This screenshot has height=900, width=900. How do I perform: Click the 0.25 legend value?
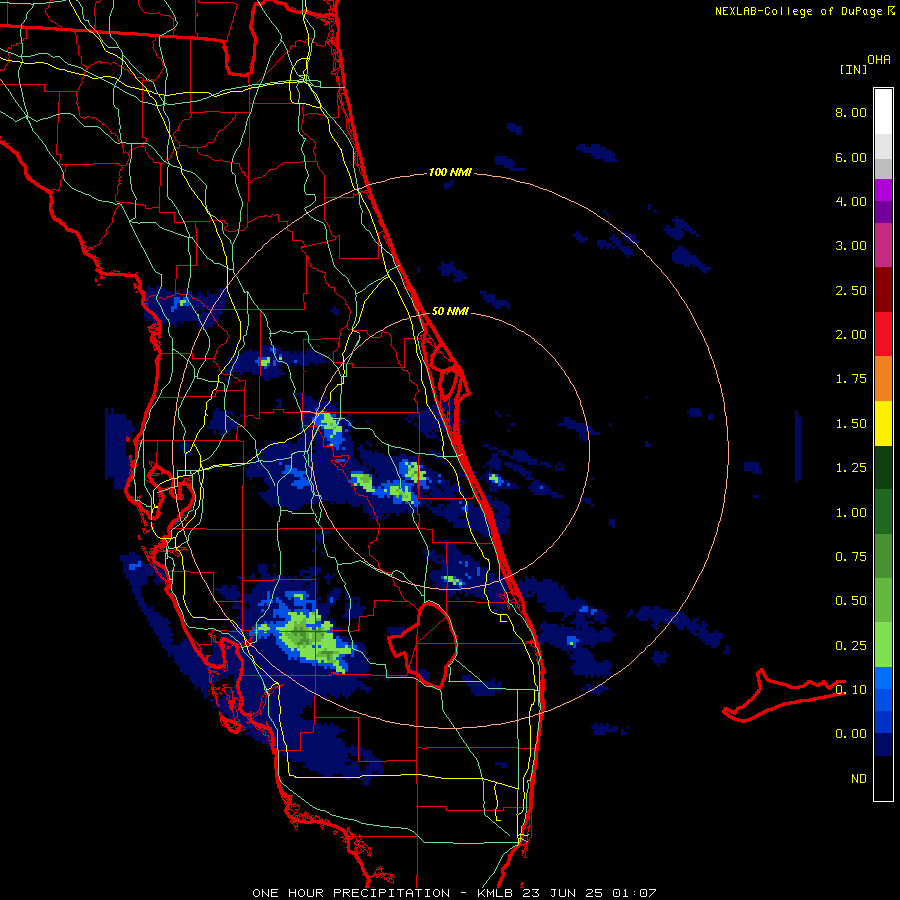851,646
